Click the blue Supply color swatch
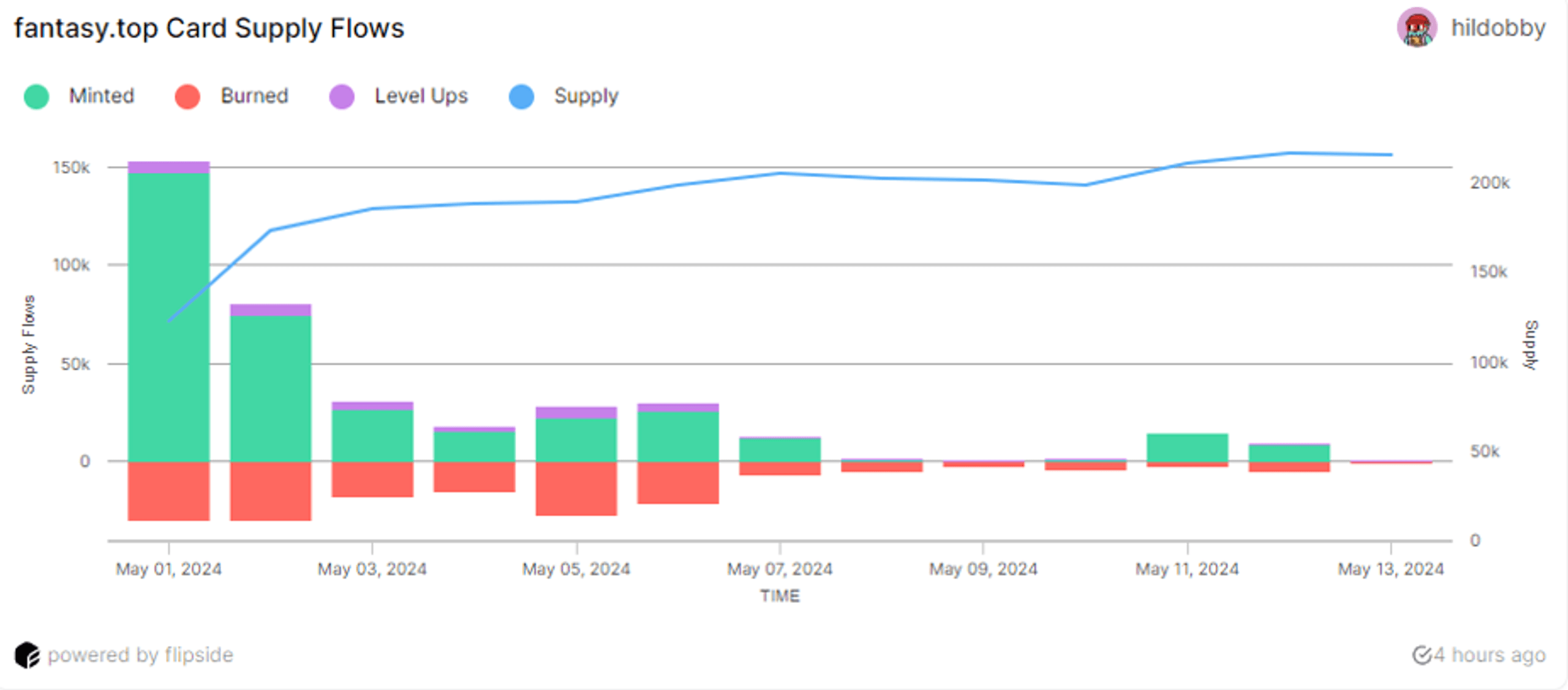 click(x=522, y=97)
